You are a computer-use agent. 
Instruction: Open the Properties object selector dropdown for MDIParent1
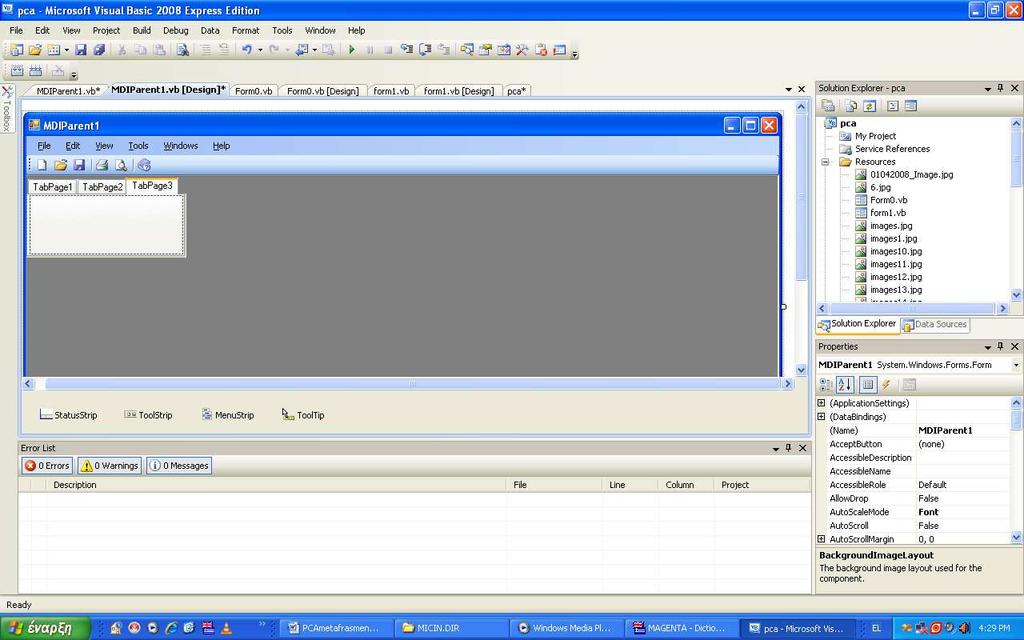pyautogui.click(x=1016, y=365)
